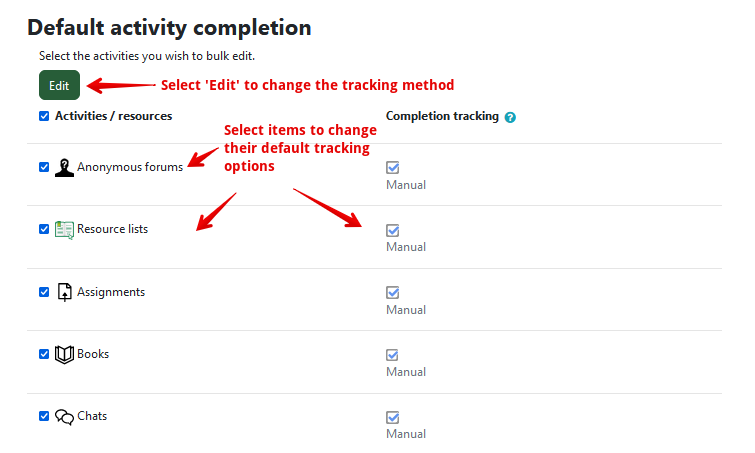Click the Assignments activity icon
The image size is (755, 453).
(x=65, y=292)
